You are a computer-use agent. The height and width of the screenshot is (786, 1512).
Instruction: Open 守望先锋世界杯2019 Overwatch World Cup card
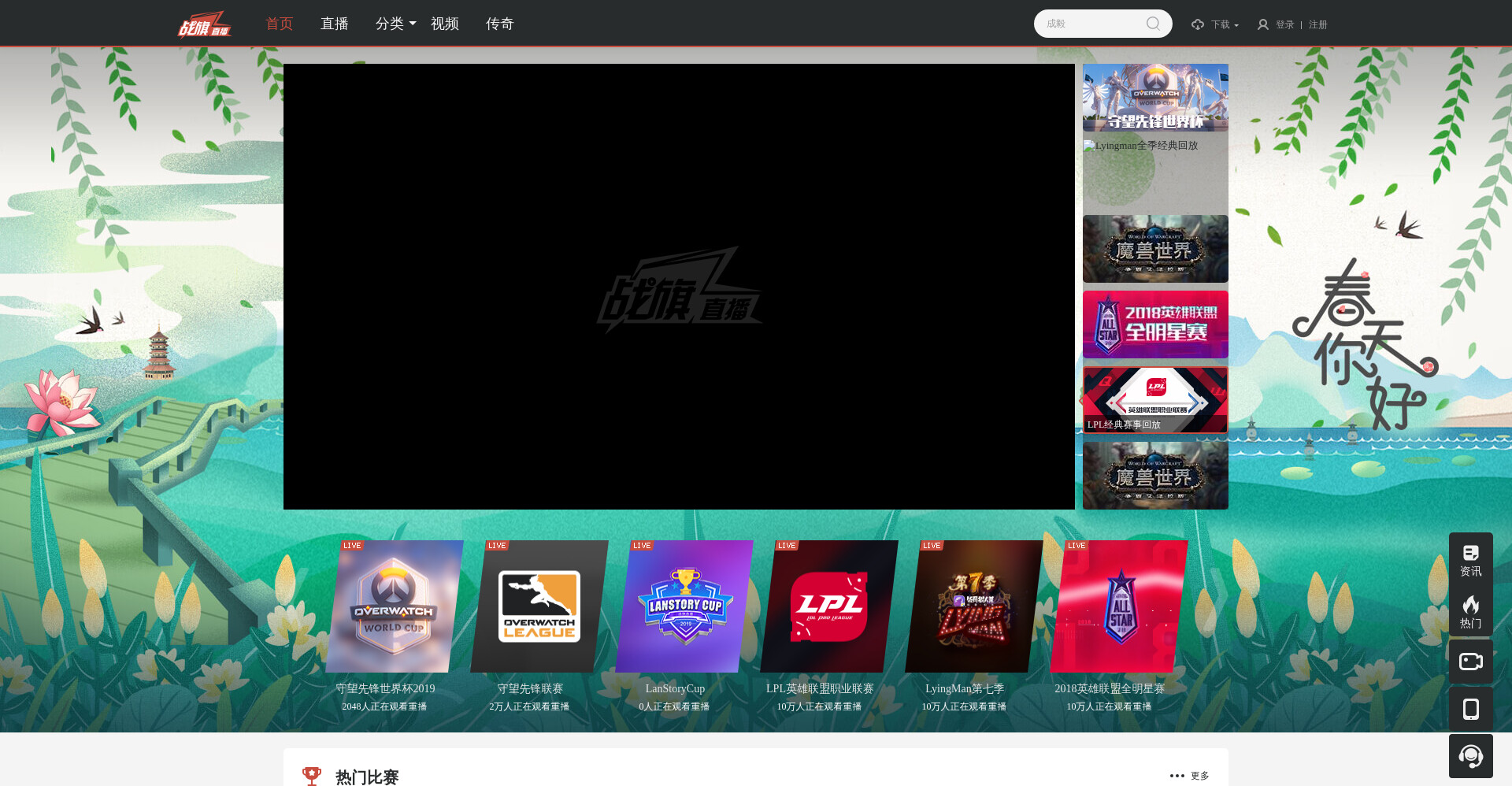(x=394, y=606)
